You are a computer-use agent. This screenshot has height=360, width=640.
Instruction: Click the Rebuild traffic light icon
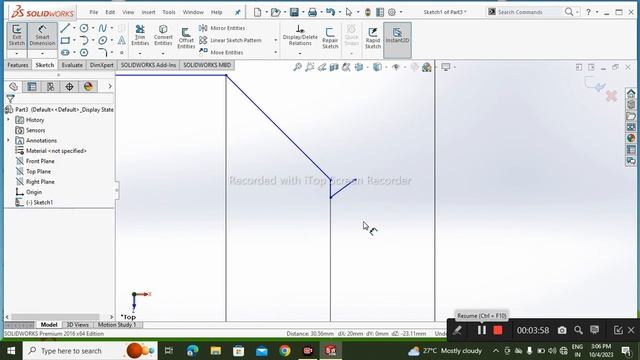pos(368,12)
